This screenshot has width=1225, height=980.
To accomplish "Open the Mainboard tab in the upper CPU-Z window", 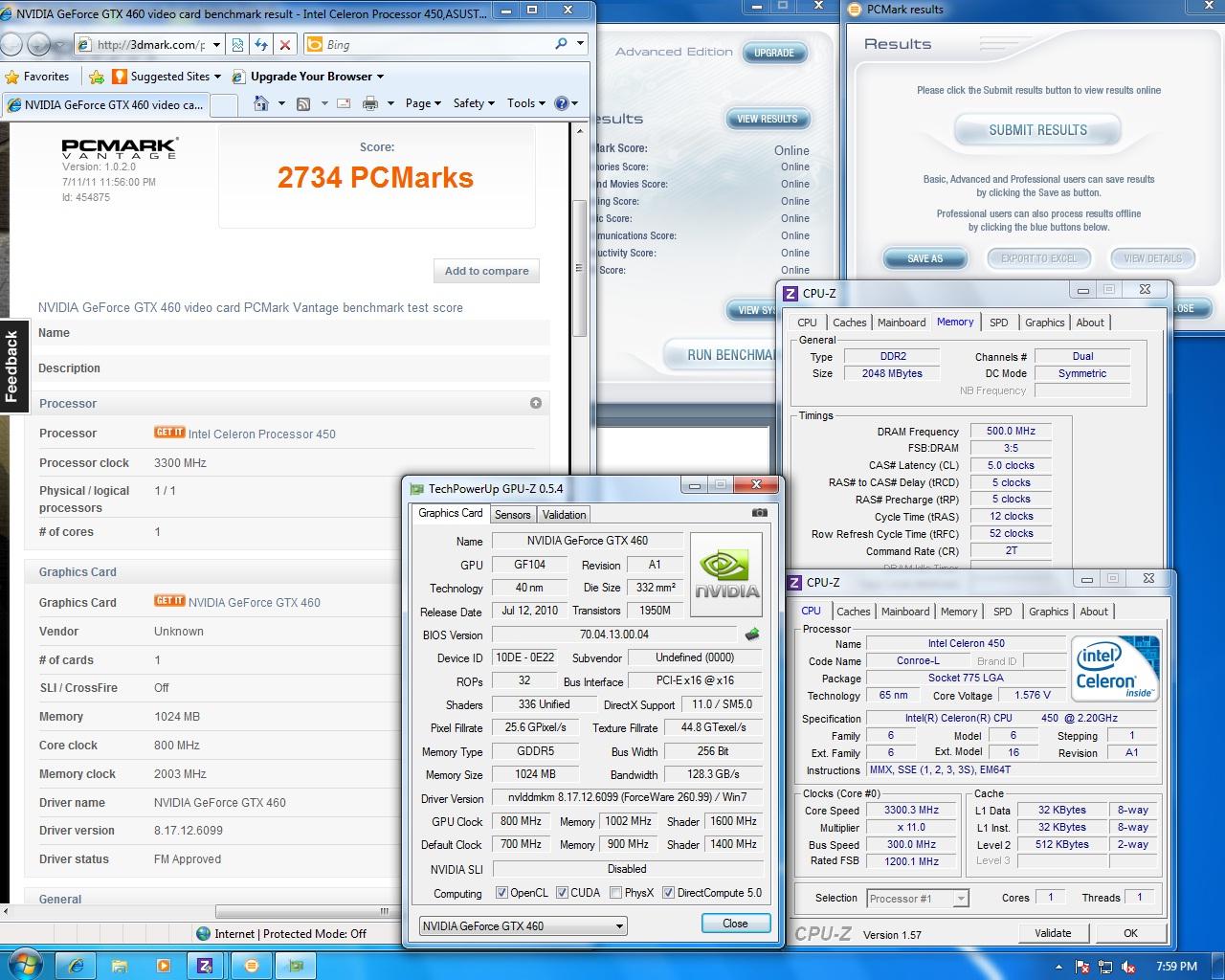I will coord(902,323).
